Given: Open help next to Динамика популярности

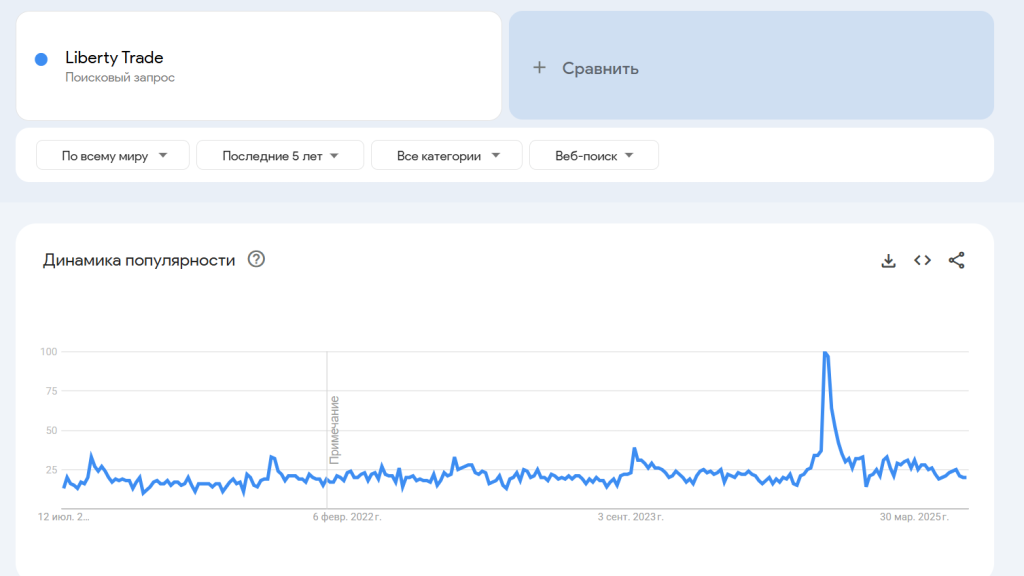Looking at the screenshot, I should pos(256,260).
